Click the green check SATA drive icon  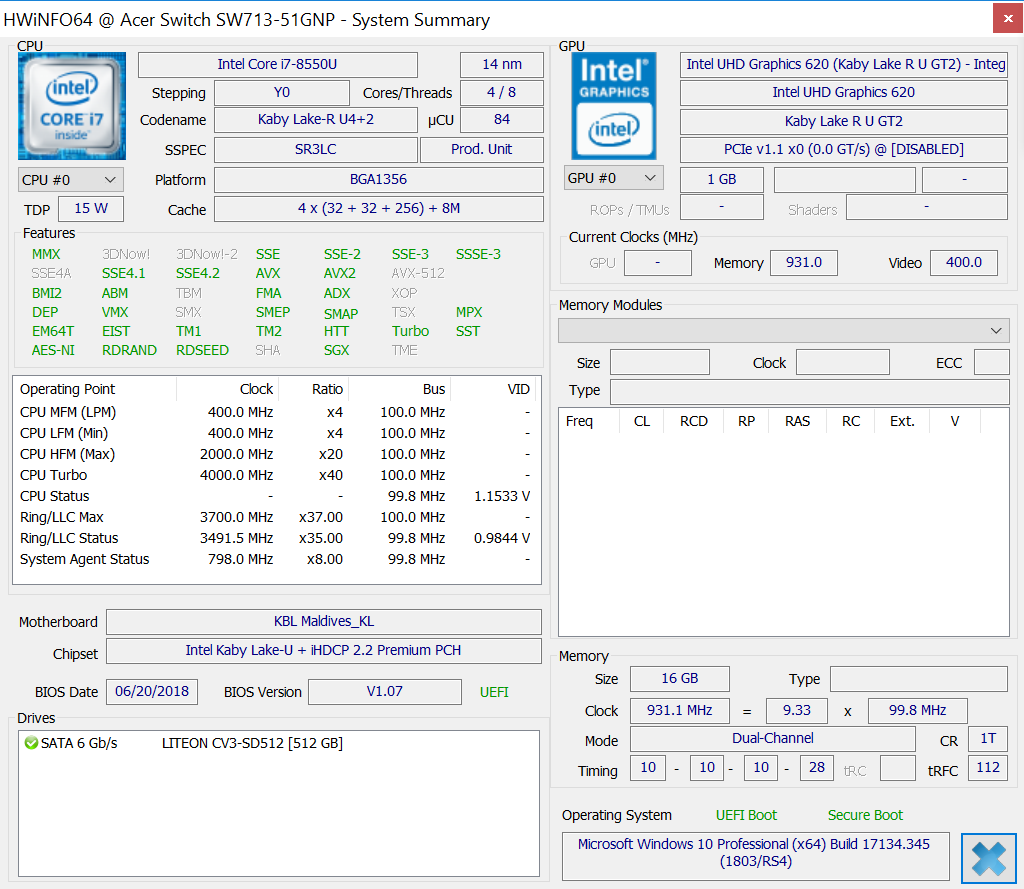(x=31, y=743)
